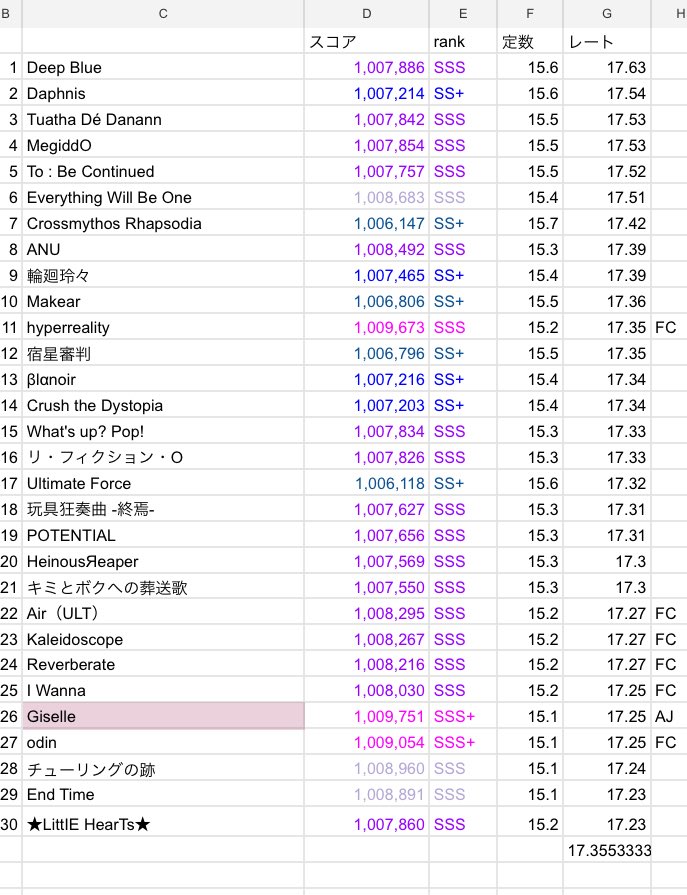
Task: Select the MegiddO cell
Action: [x=163, y=145]
